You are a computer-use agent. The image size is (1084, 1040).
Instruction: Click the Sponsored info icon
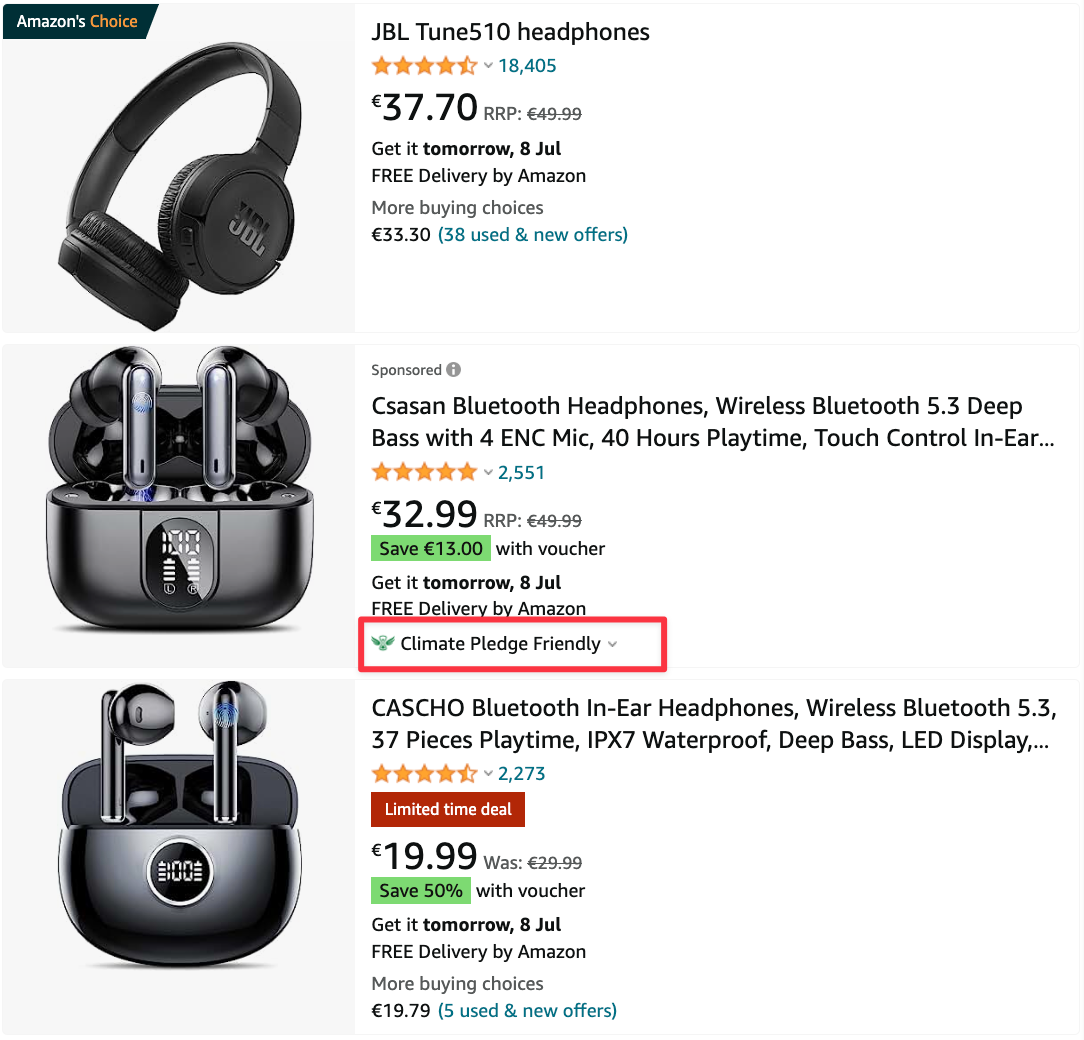click(x=455, y=369)
